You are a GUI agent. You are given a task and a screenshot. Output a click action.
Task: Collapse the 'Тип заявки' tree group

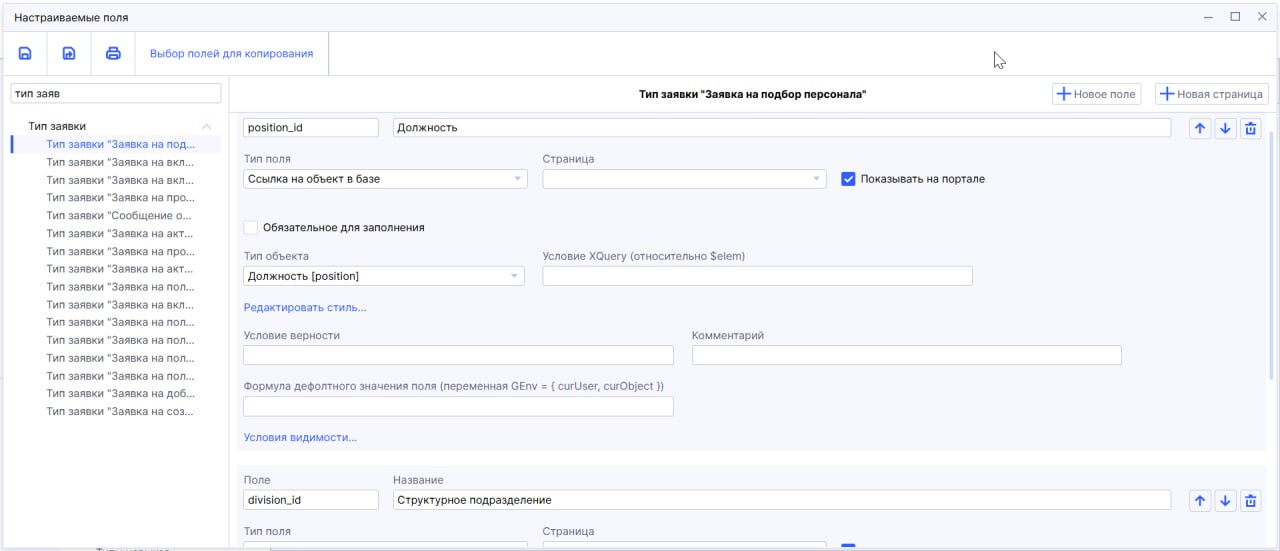click(x=206, y=127)
